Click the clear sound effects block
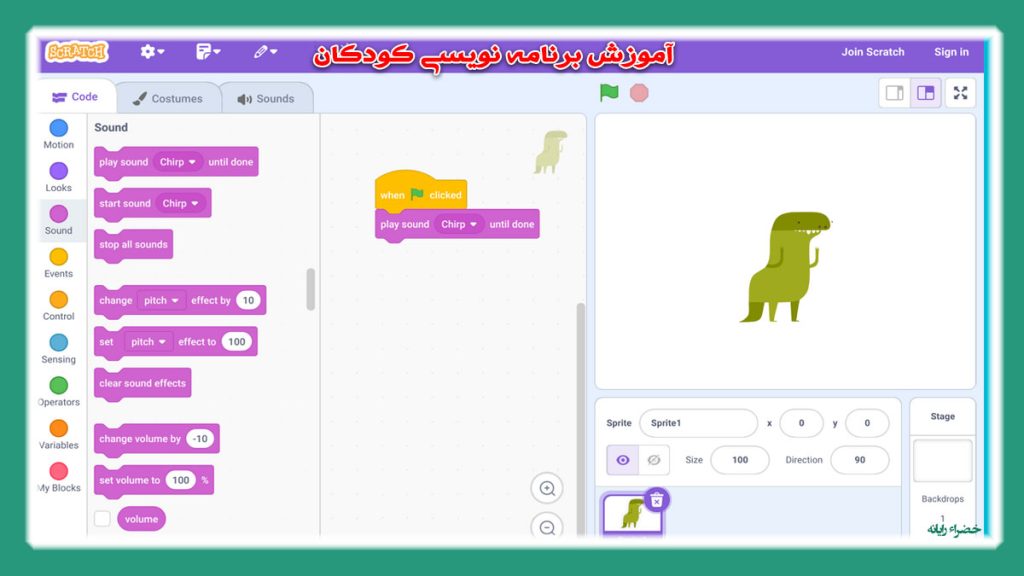The image size is (1024, 576). tap(142, 383)
